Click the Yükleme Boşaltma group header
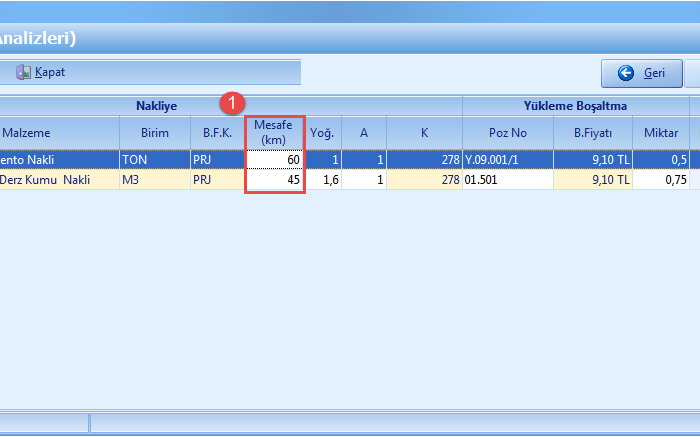 pyautogui.click(x=574, y=105)
